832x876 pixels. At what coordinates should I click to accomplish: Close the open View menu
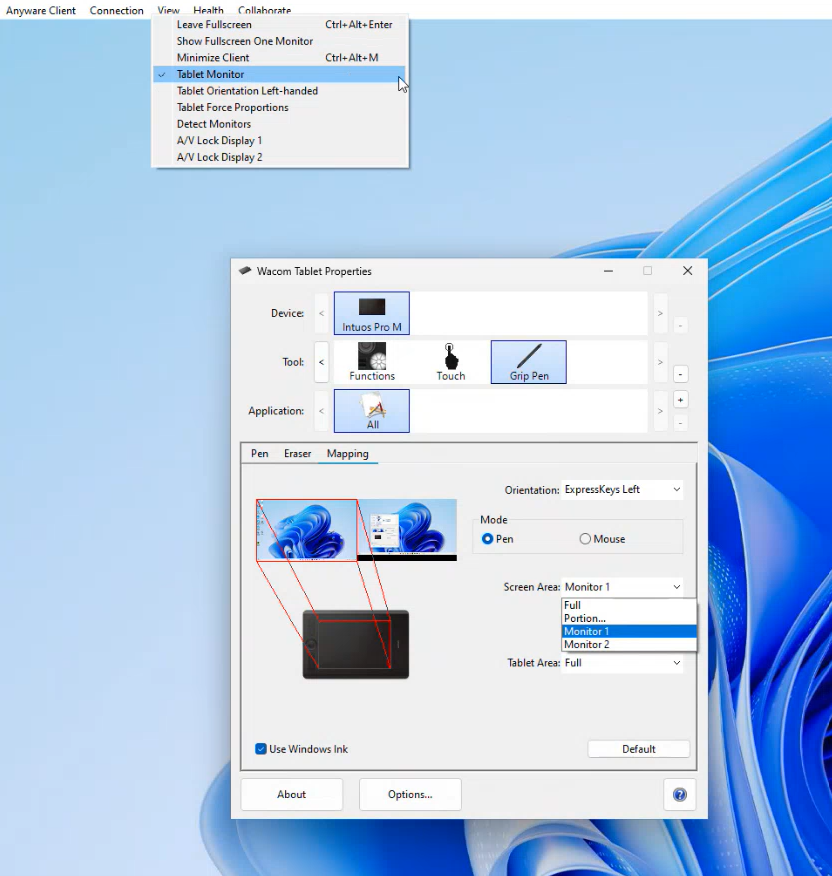tap(168, 10)
